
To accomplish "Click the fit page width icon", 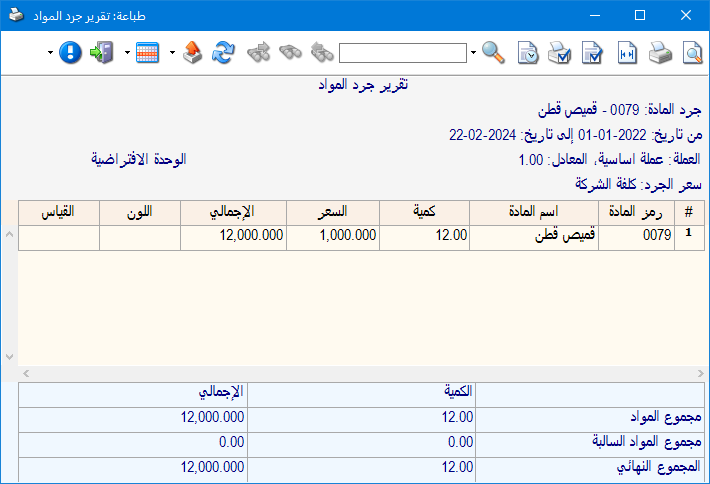I will (627, 53).
